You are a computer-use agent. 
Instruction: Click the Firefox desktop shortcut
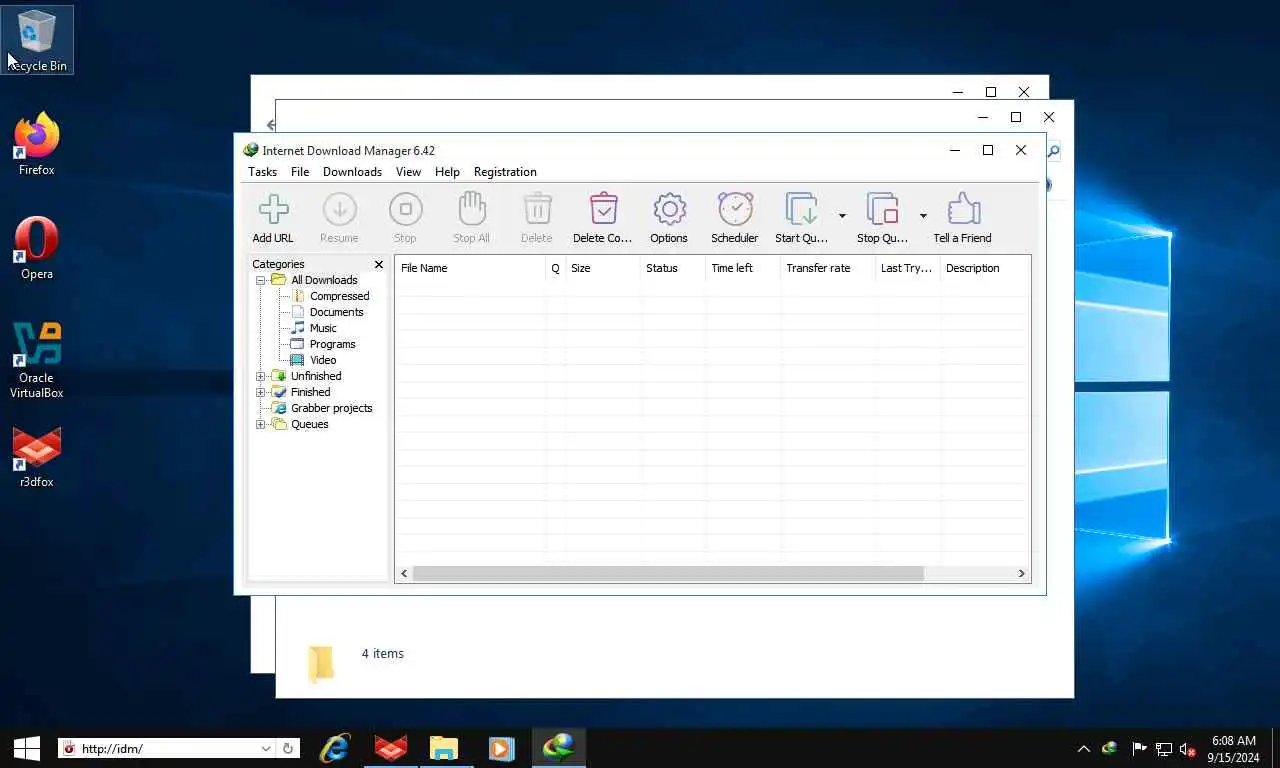point(37,145)
